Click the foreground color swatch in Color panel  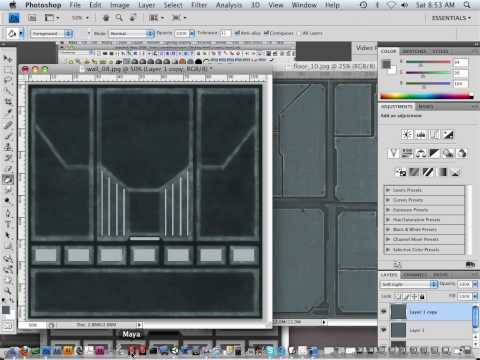point(386,64)
